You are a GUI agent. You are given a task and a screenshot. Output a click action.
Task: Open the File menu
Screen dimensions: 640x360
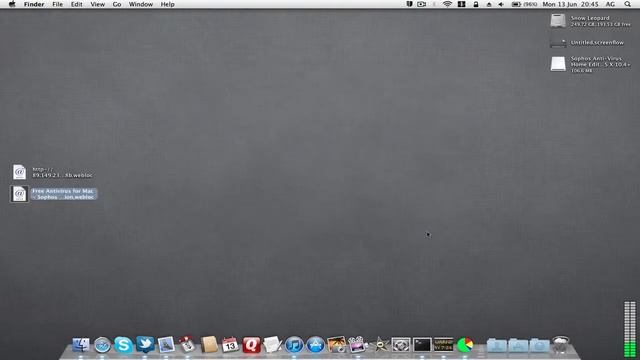click(58, 4)
